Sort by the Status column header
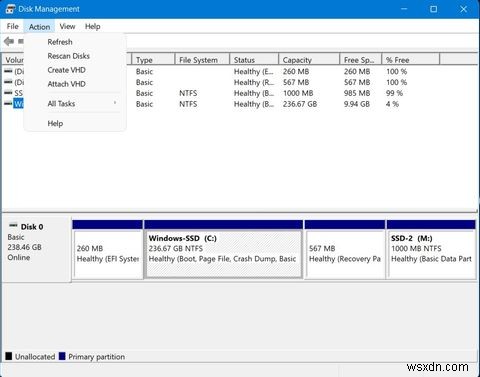 254,60
